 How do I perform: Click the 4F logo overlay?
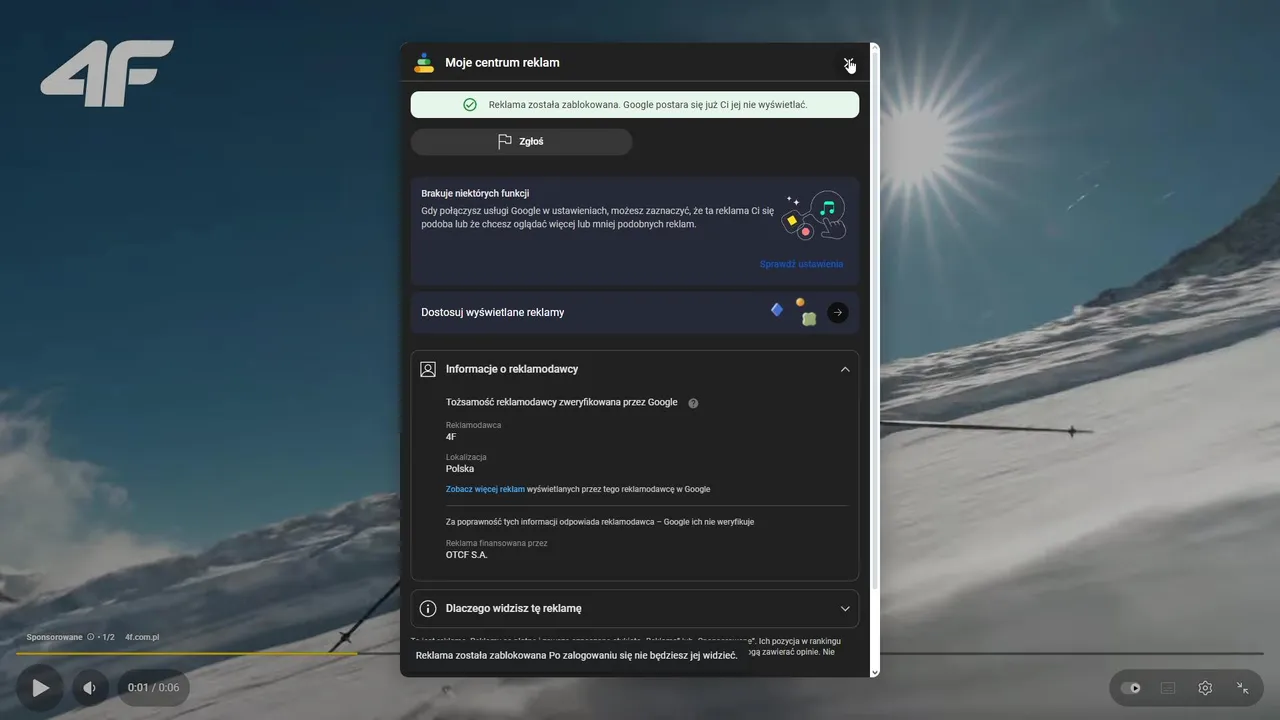[x=107, y=73]
